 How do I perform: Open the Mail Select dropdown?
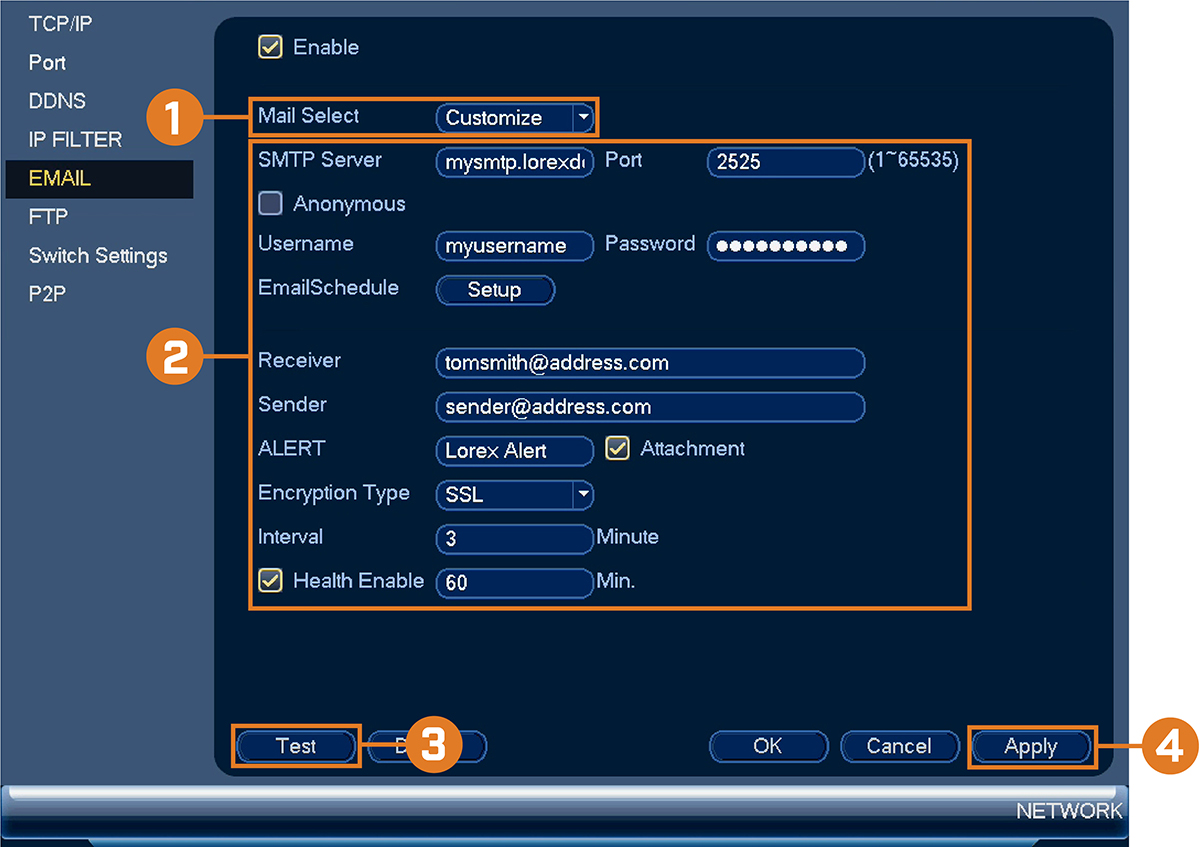[x=515, y=118]
